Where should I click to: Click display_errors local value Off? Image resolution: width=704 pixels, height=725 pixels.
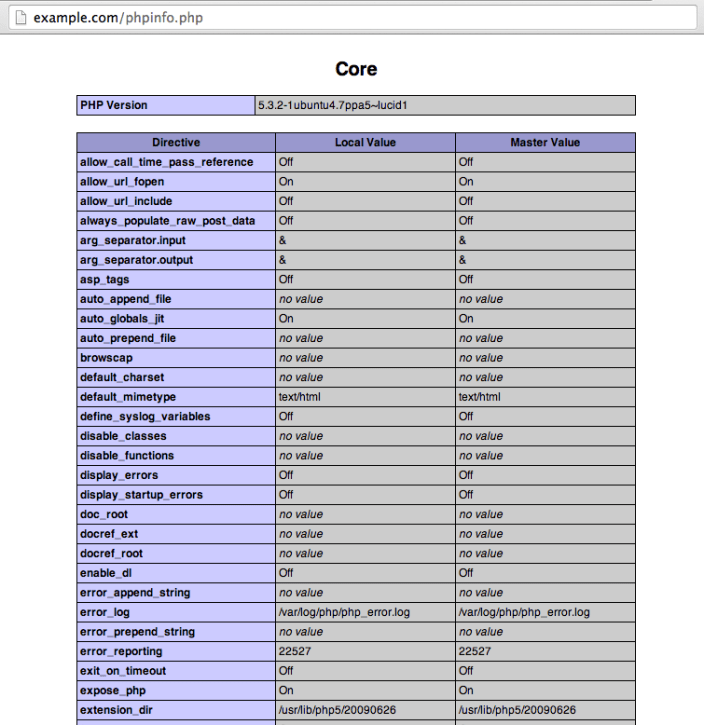[x=286, y=475]
